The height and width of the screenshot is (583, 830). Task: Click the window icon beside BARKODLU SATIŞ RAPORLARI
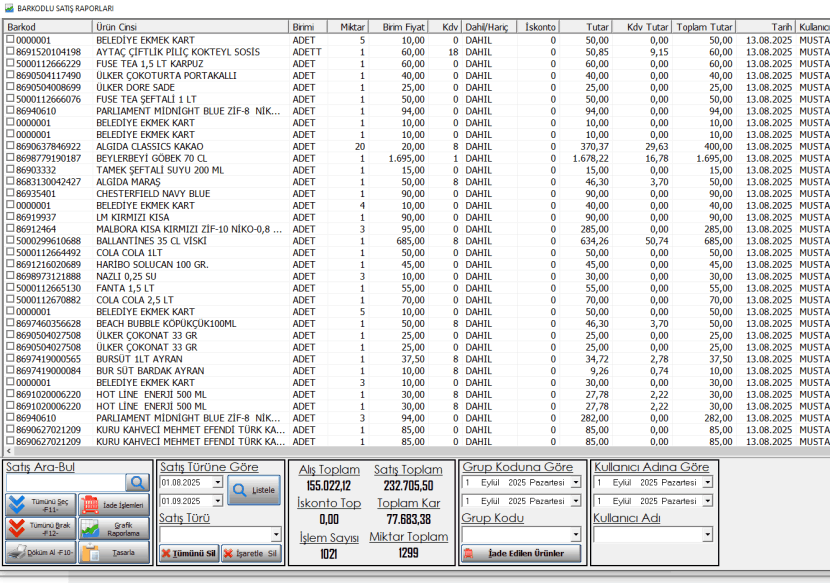[8, 8]
